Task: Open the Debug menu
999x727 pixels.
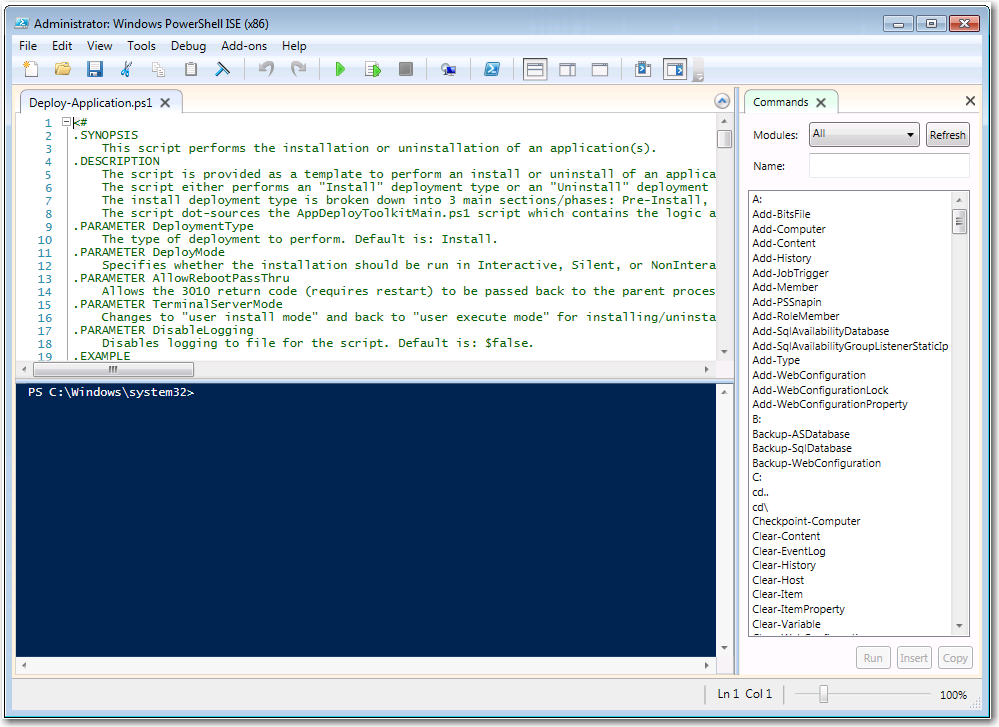Action: tap(188, 46)
